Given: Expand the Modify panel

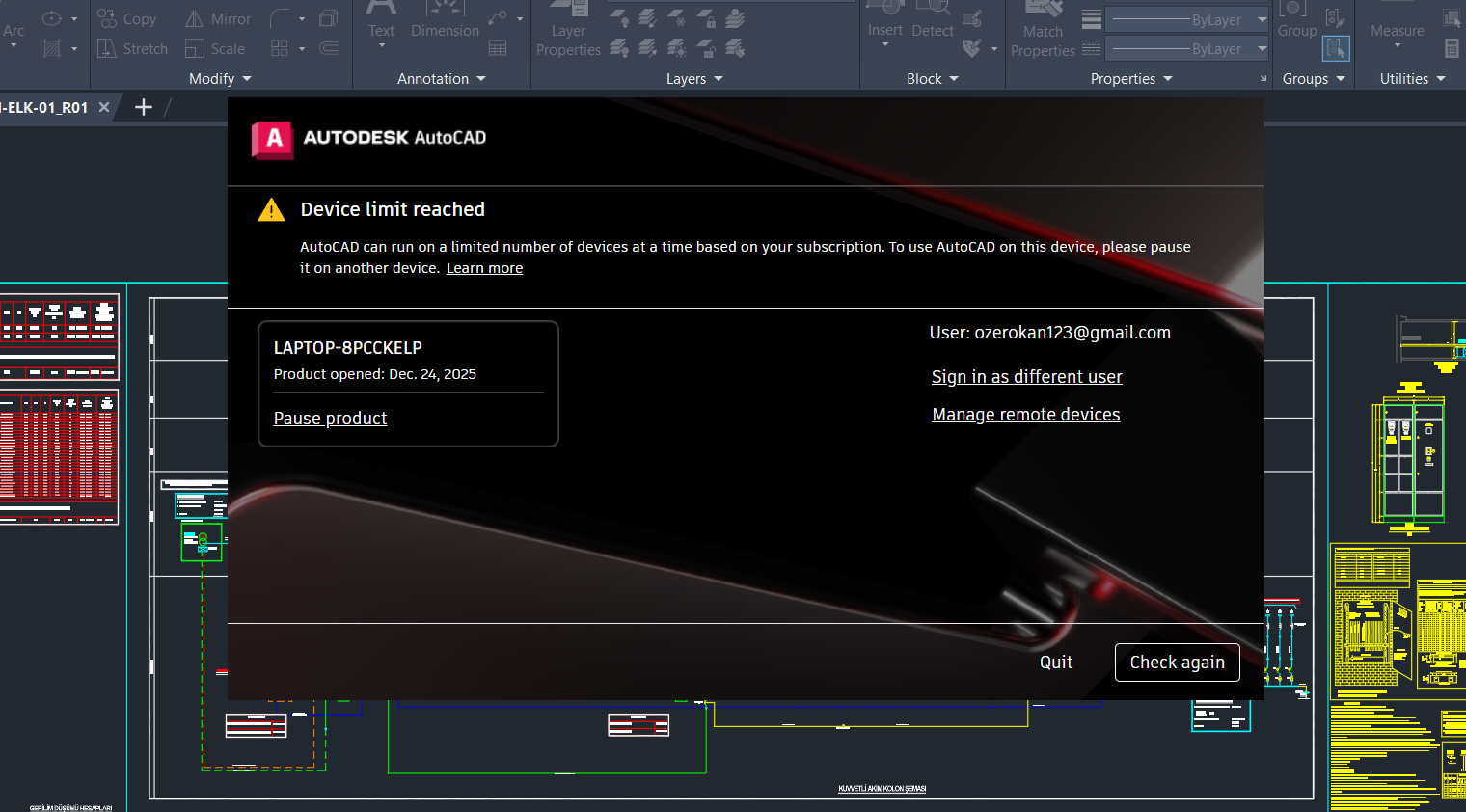Looking at the screenshot, I should click(x=220, y=79).
